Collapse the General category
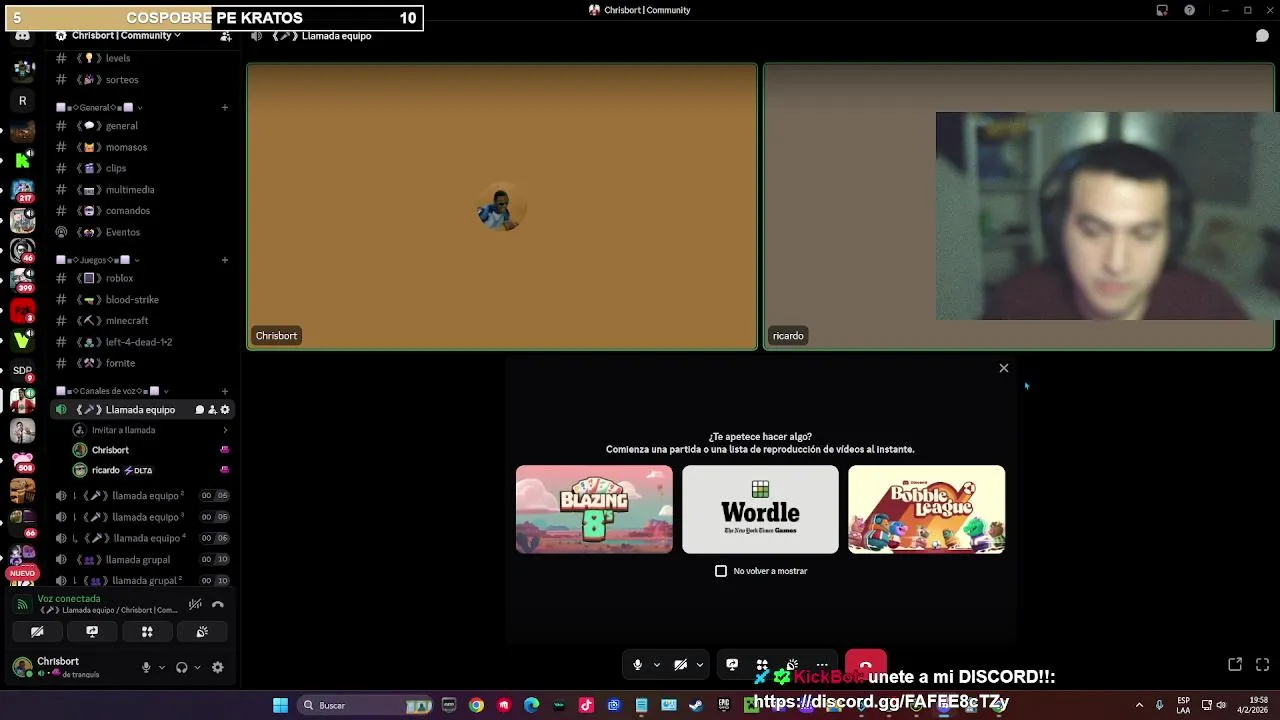Screen dimensions: 1280x720 point(99,107)
